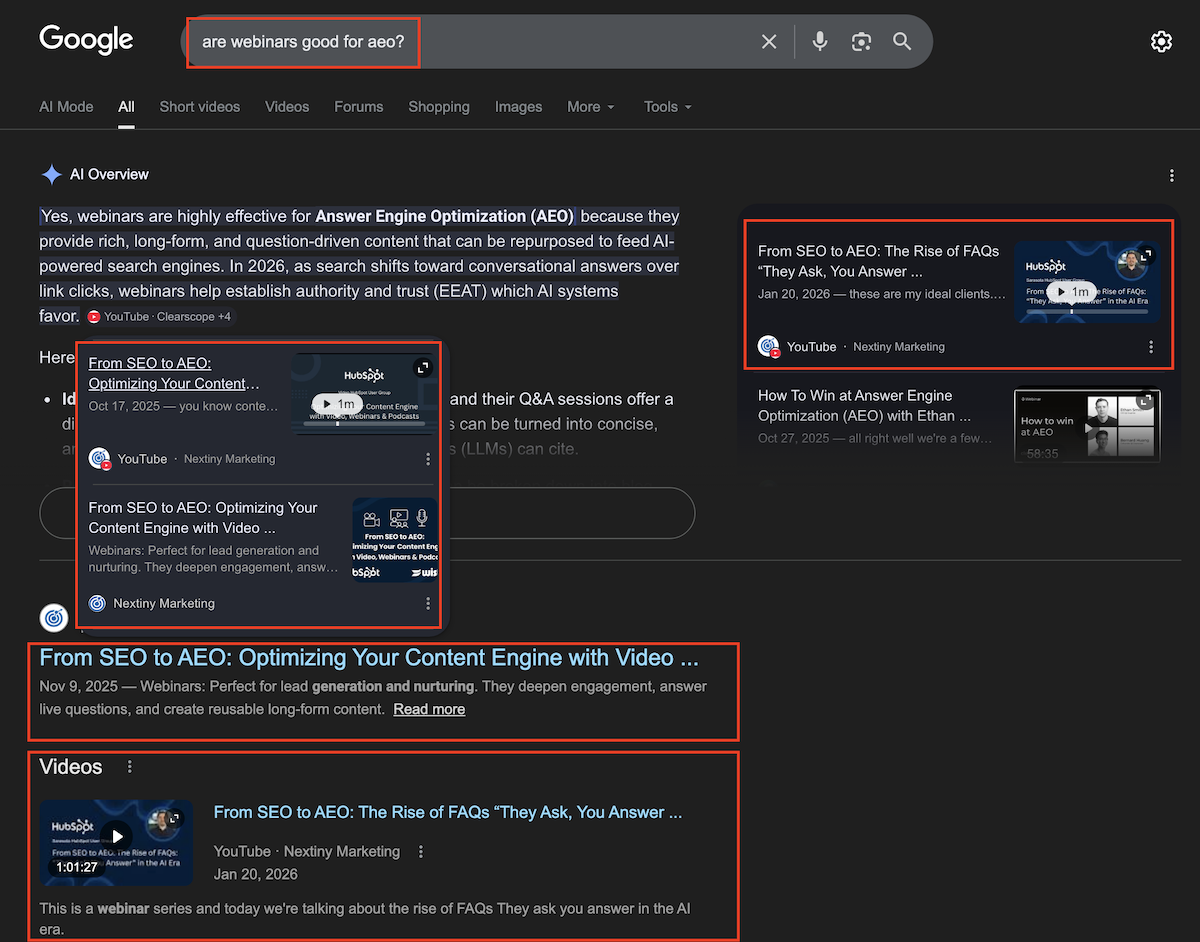Click the Jan 20, 2026 video date
1200x942 pixels.
pos(256,874)
